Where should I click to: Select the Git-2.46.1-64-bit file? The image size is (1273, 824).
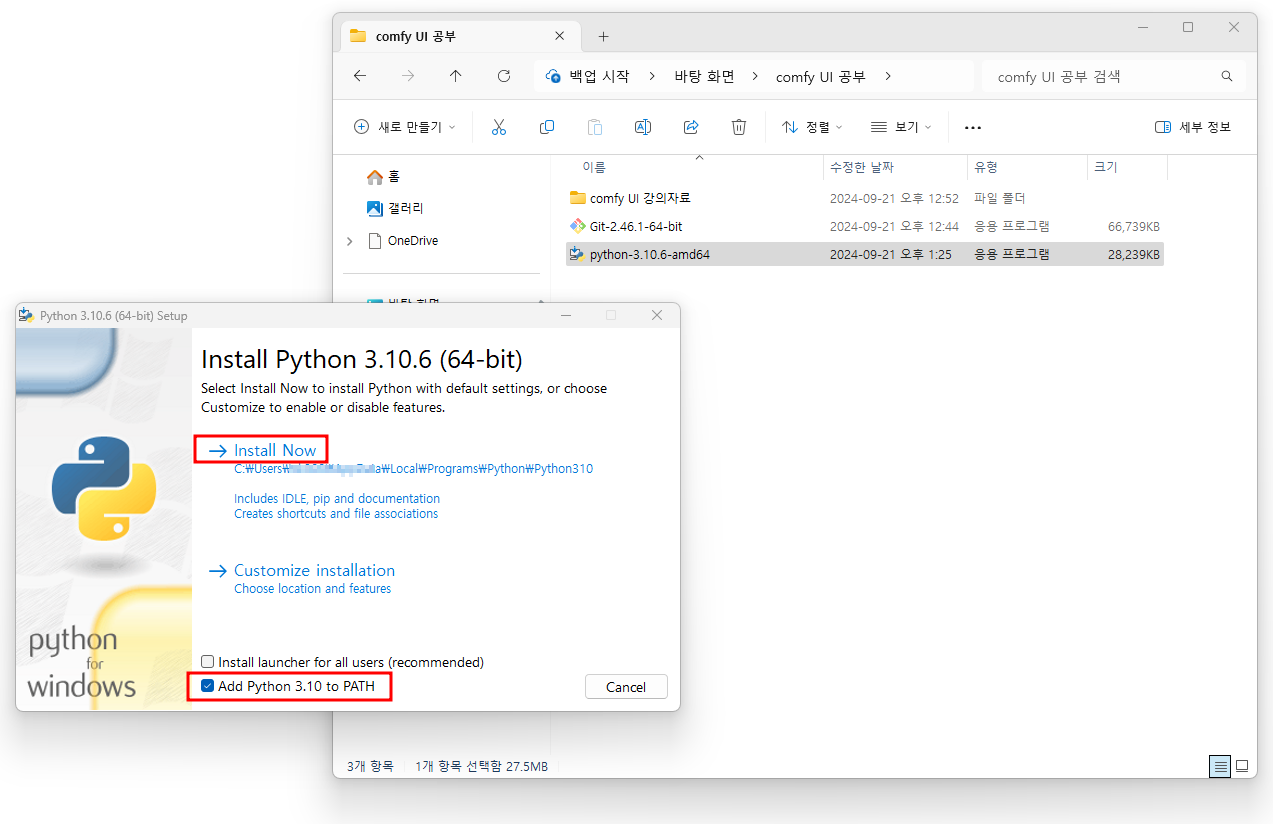point(636,226)
